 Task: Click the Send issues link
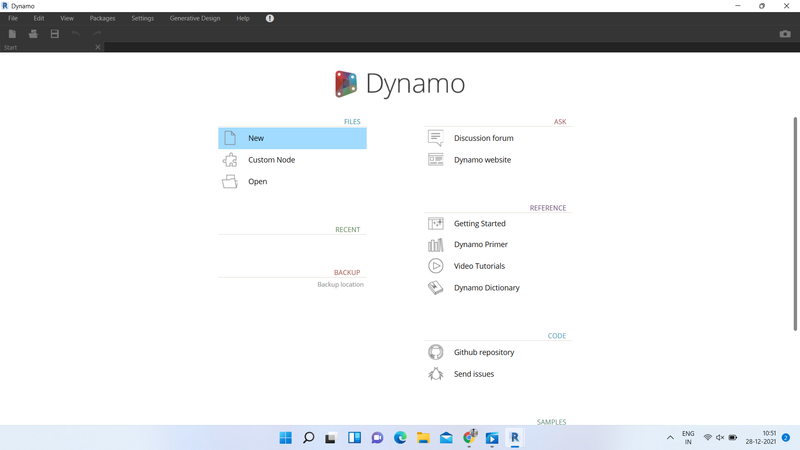(x=474, y=374)
